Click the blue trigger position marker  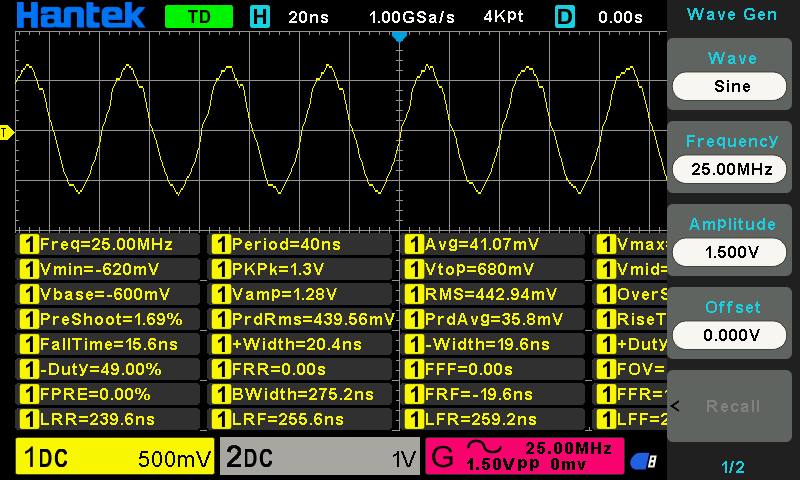399,36
